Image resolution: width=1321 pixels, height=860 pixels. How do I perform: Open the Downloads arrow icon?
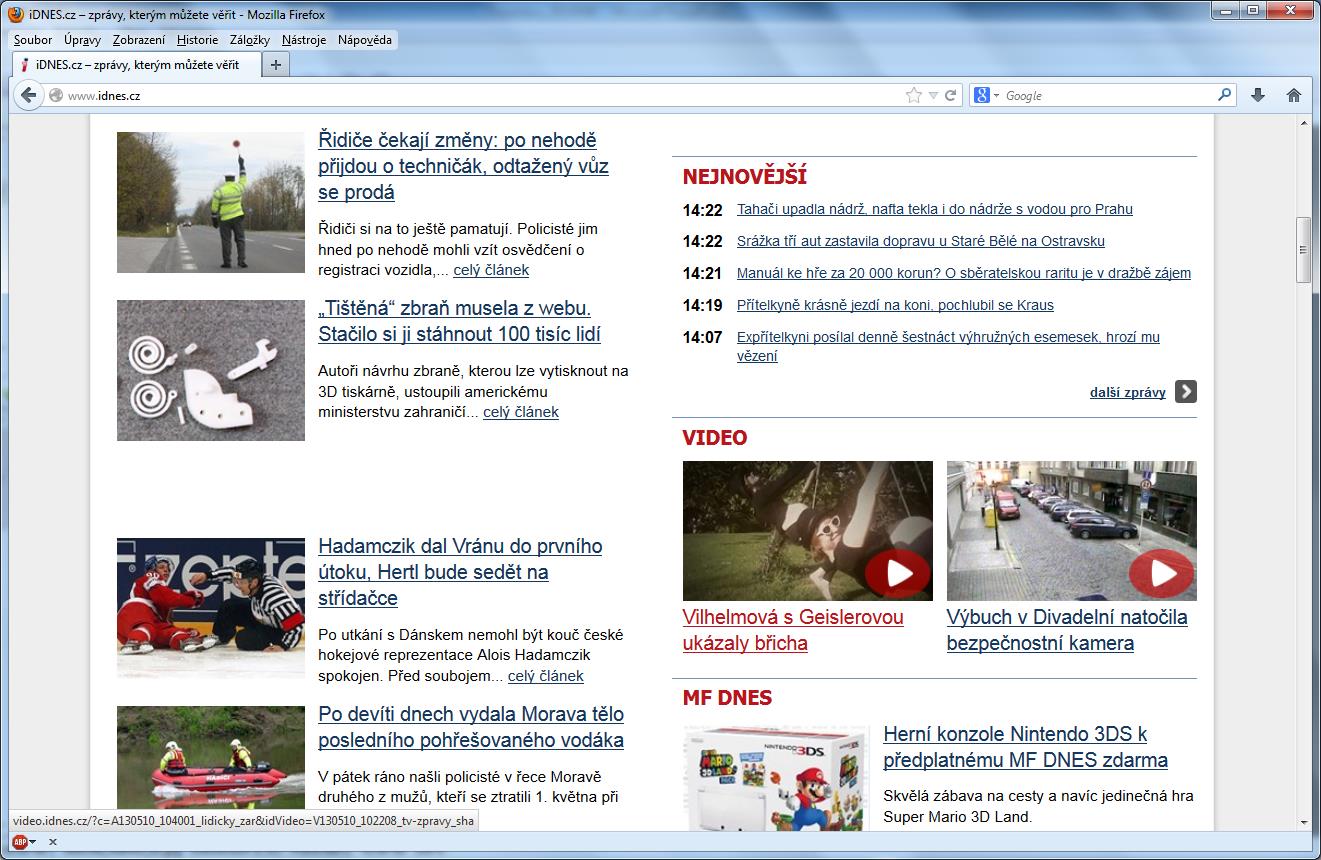(1258, 95)
